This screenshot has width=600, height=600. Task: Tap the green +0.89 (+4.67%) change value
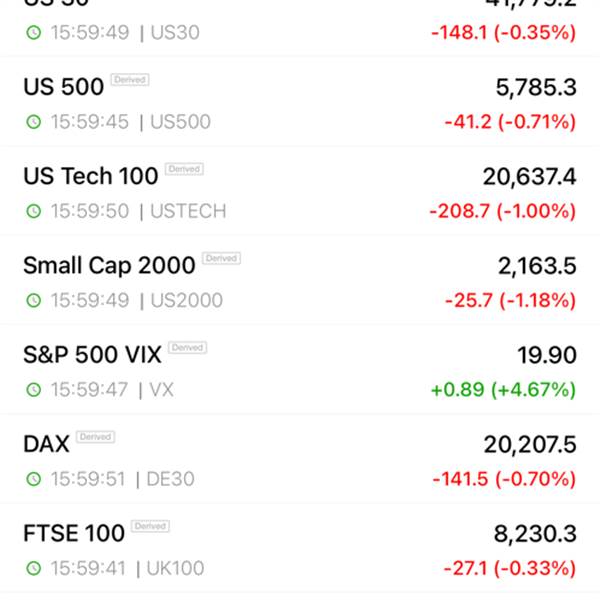503,390
